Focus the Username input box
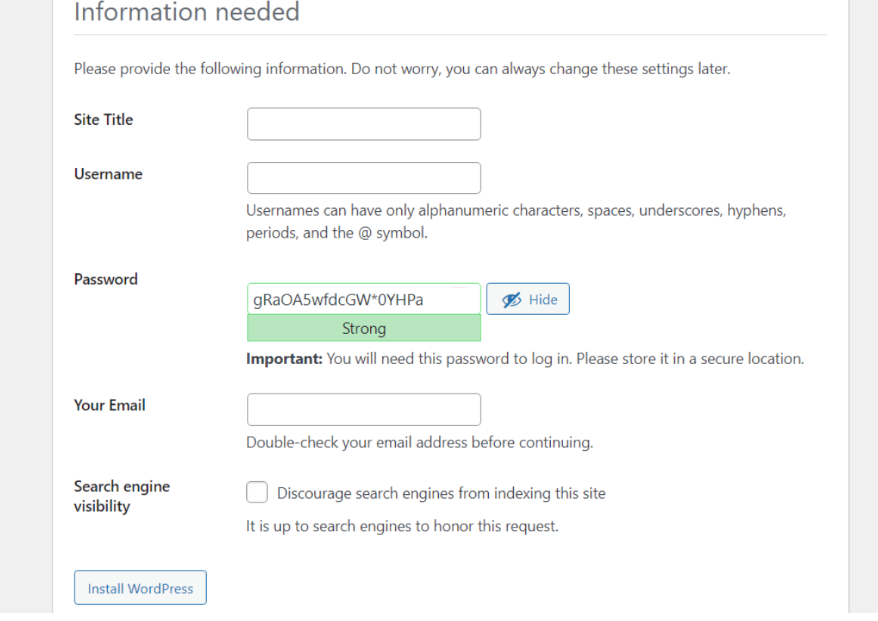Viewport: 878px width, 621px height. coord(363,177)
